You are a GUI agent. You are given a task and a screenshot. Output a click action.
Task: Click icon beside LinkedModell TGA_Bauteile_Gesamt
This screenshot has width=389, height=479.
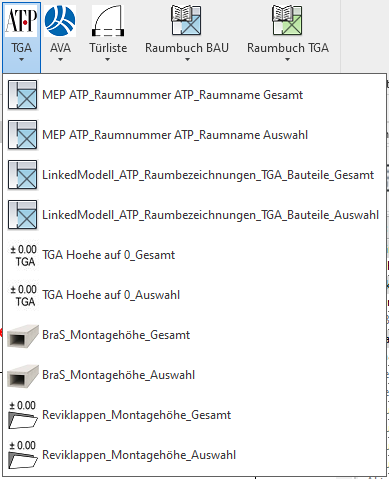[x=22, y=175]
